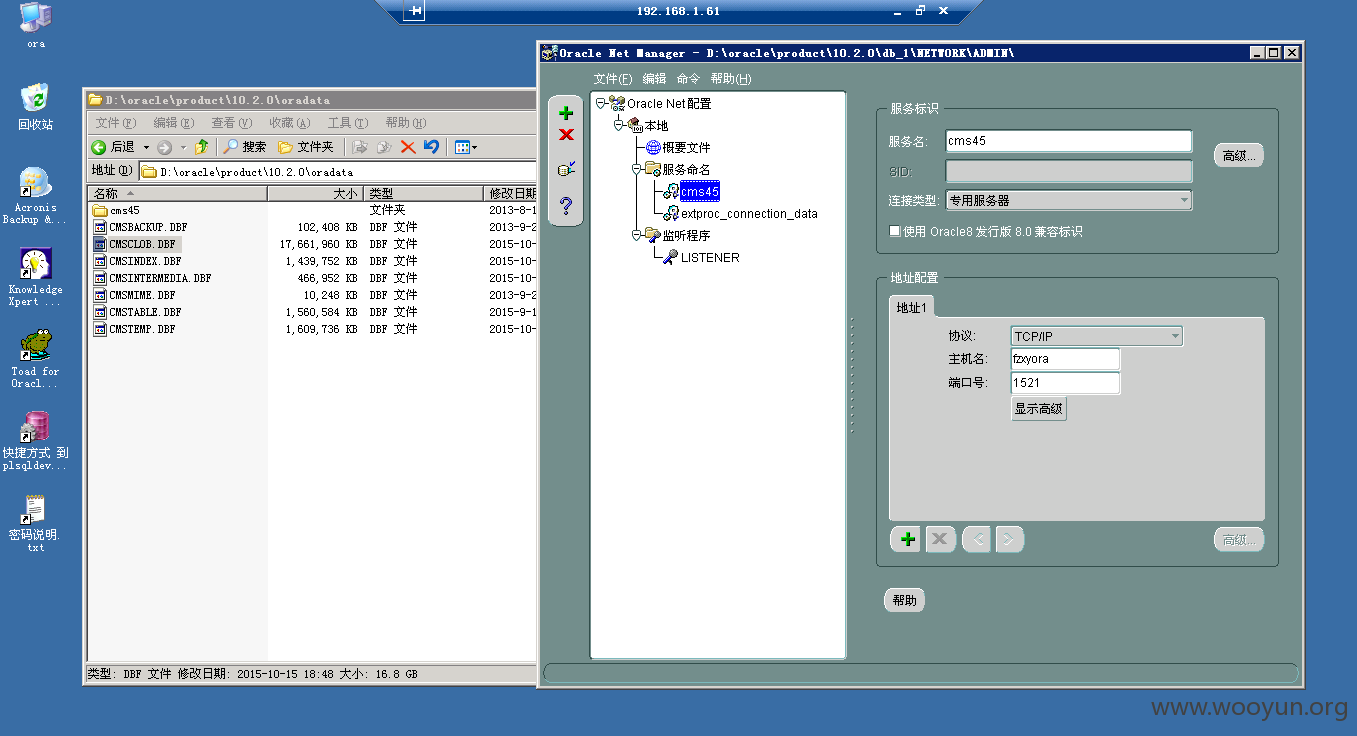The height and width of the screenshot is (736, 1357).
Task: Open Net Manager 帮助(H) menu
Action: tap(731, 79)
